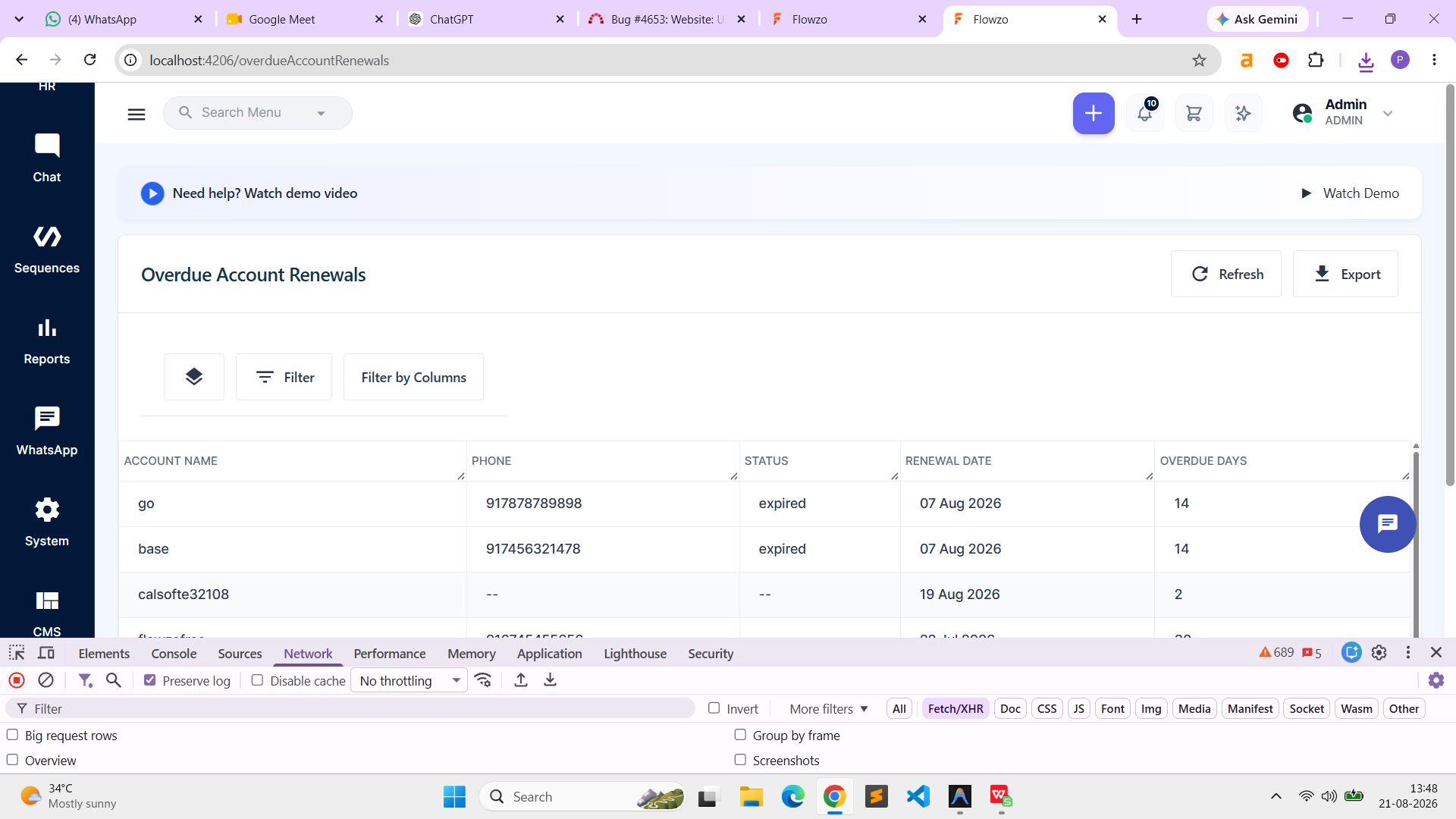Click Filter by Columns button
Screen dimensions: 1456x819
[x=413, y=377]
